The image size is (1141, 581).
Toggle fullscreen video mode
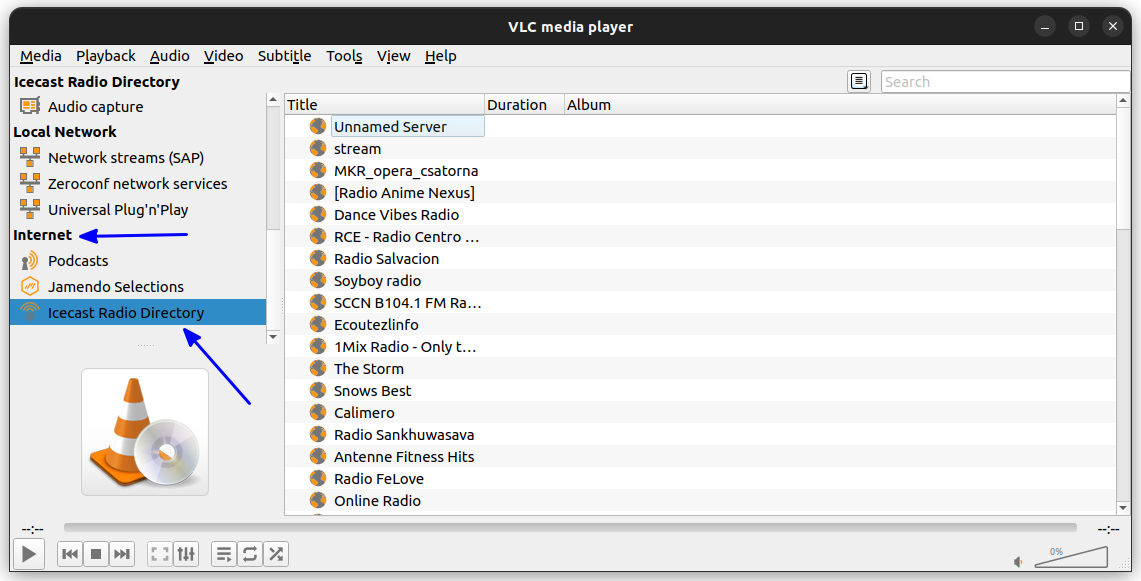[x=160, y=553]
